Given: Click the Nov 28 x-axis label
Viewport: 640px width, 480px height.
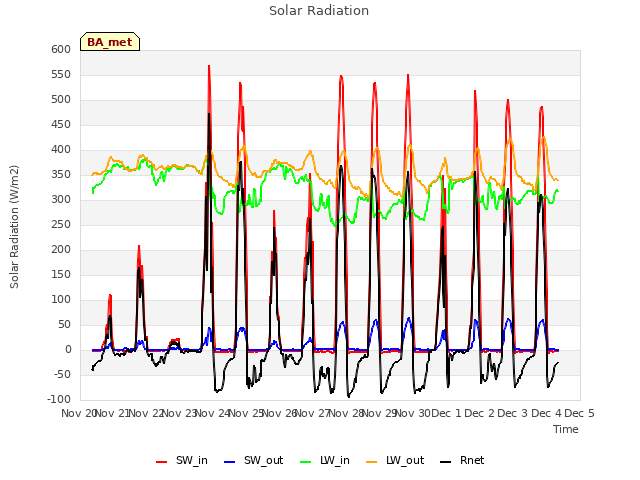Looking at the screenshot, I should 346,413.
